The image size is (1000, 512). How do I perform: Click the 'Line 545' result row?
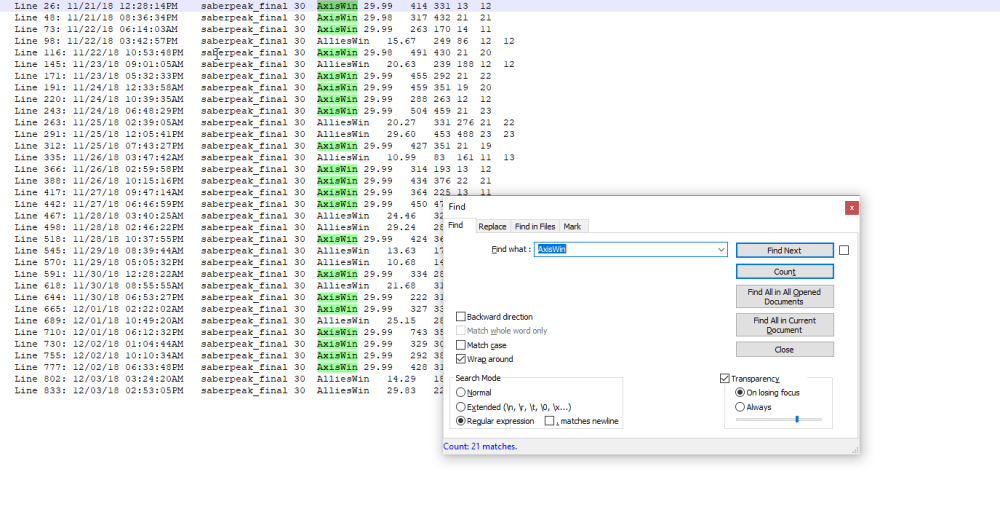pos(228,251)
